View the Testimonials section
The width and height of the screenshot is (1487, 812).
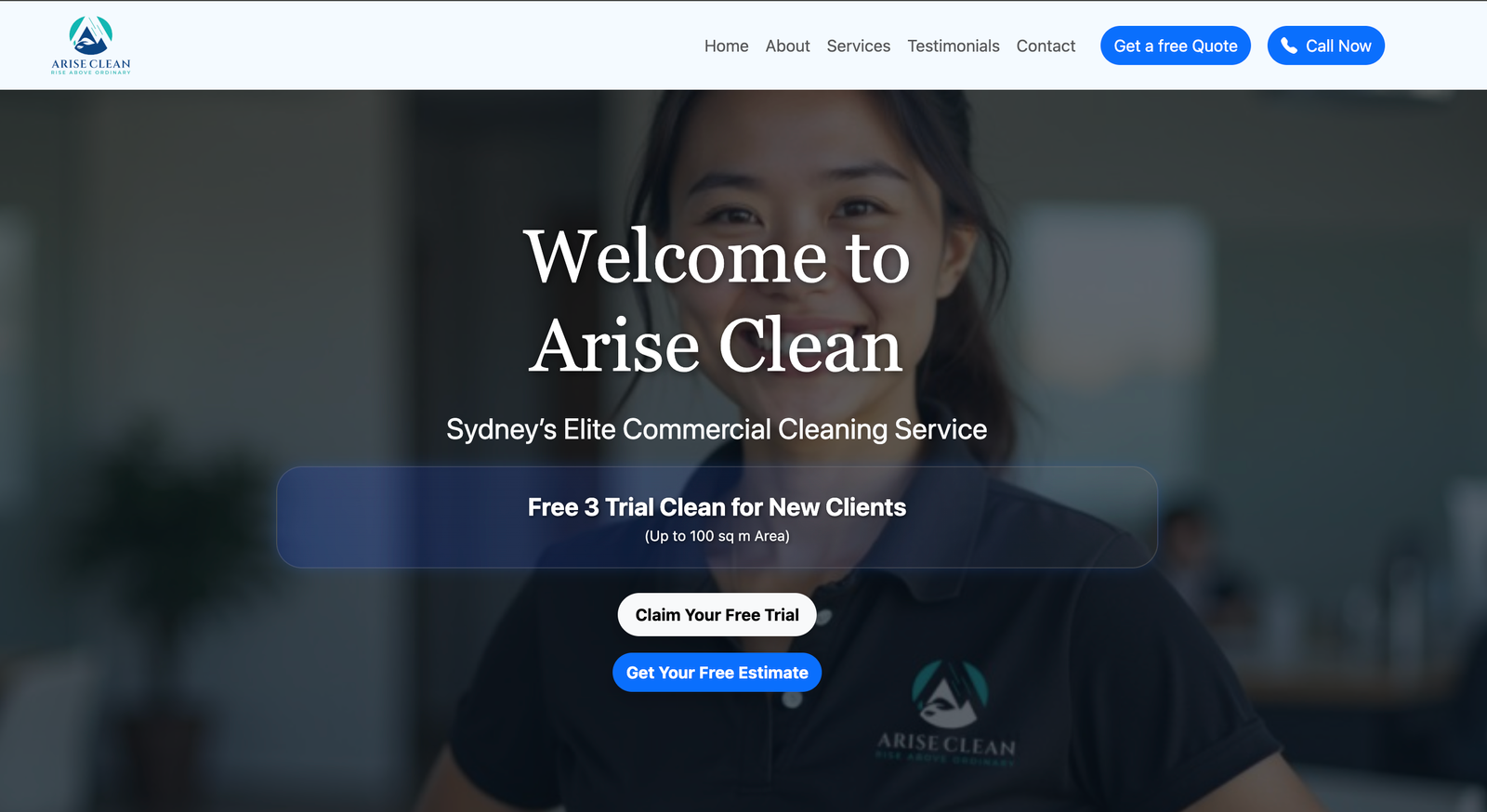[x=953, y=46]
